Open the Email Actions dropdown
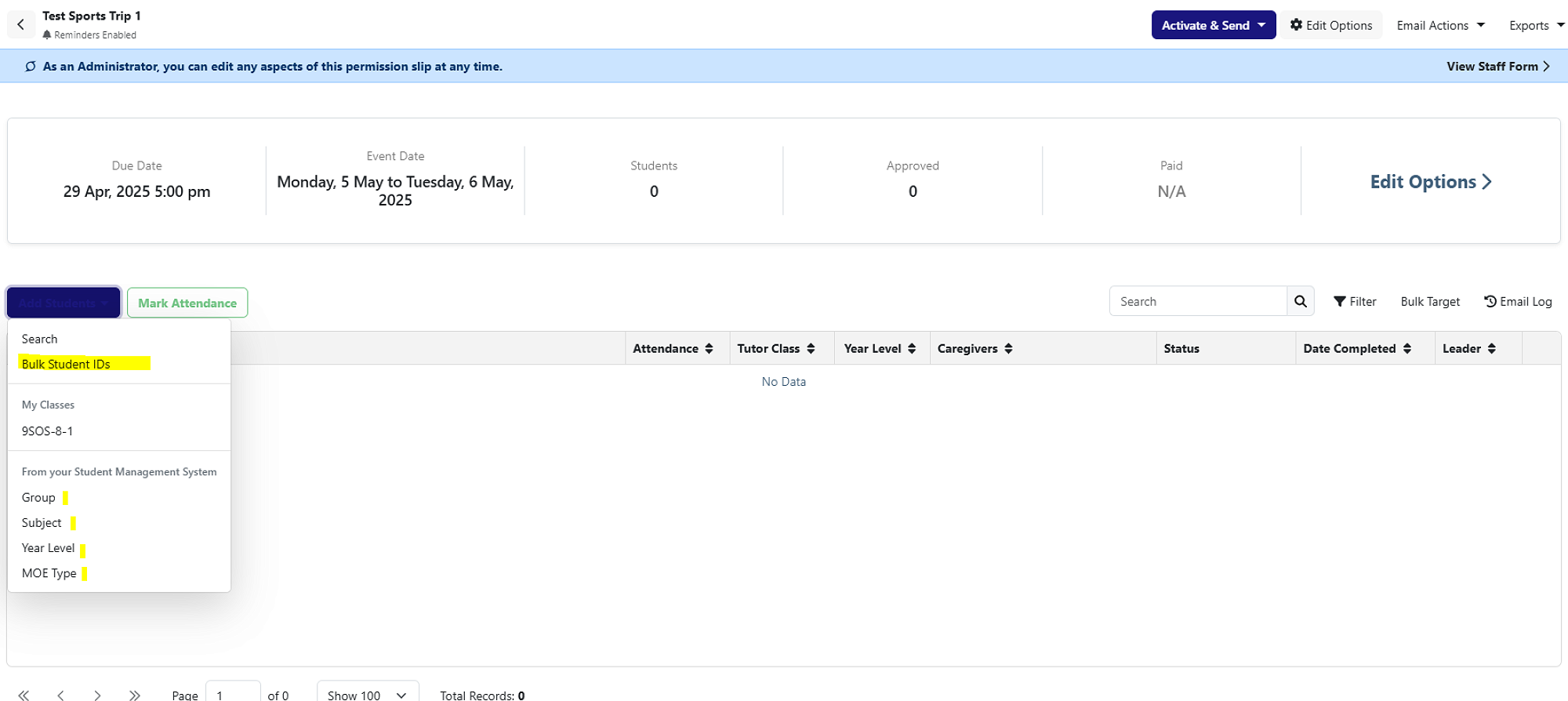 (x=1441, y=25)
